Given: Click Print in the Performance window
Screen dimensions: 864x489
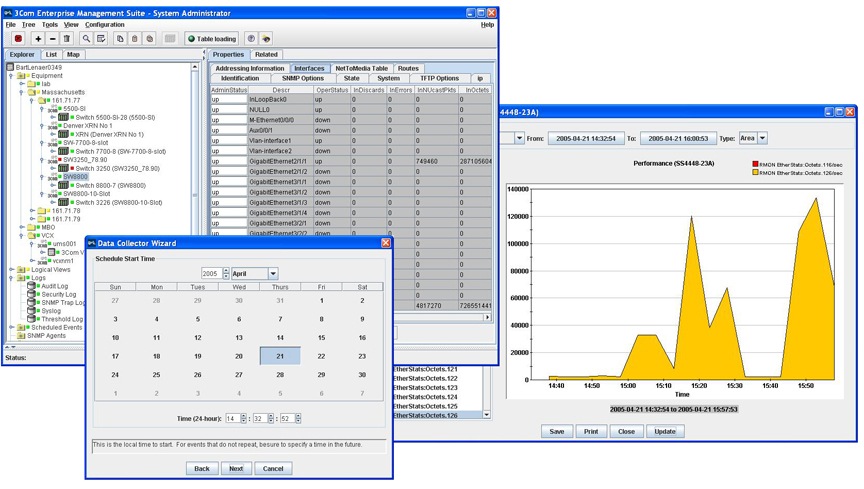Looking at the screenshot, I should pos(591,432).
